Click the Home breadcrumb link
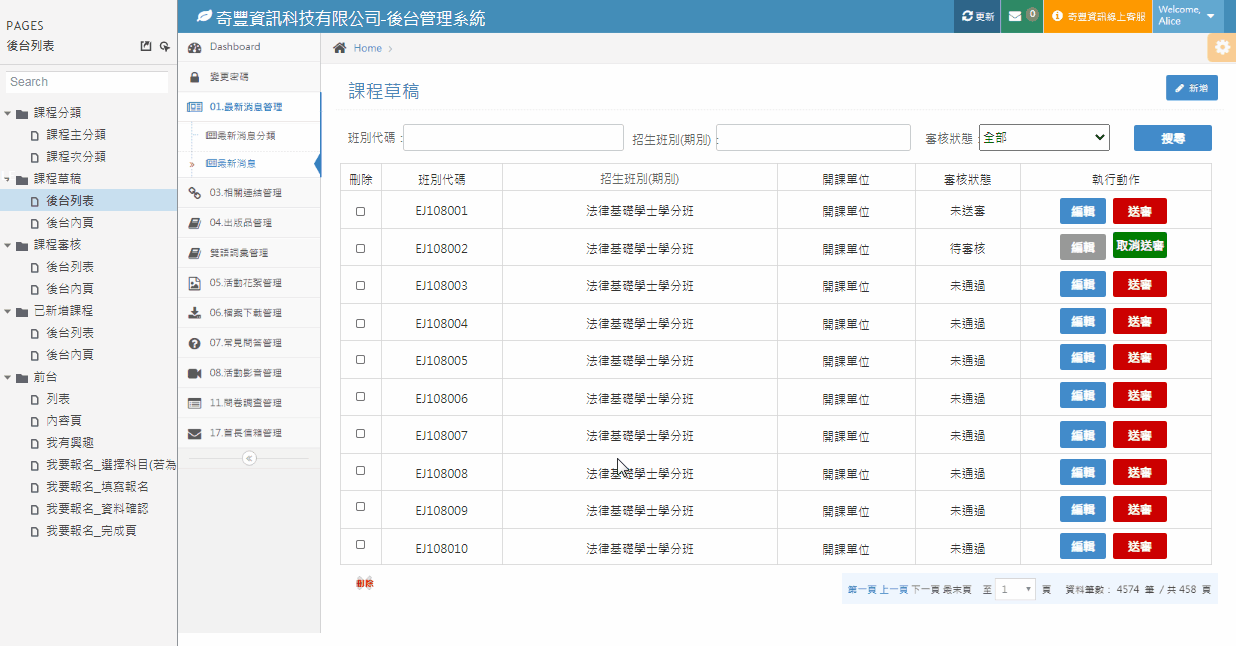 (x=367, y=48)
